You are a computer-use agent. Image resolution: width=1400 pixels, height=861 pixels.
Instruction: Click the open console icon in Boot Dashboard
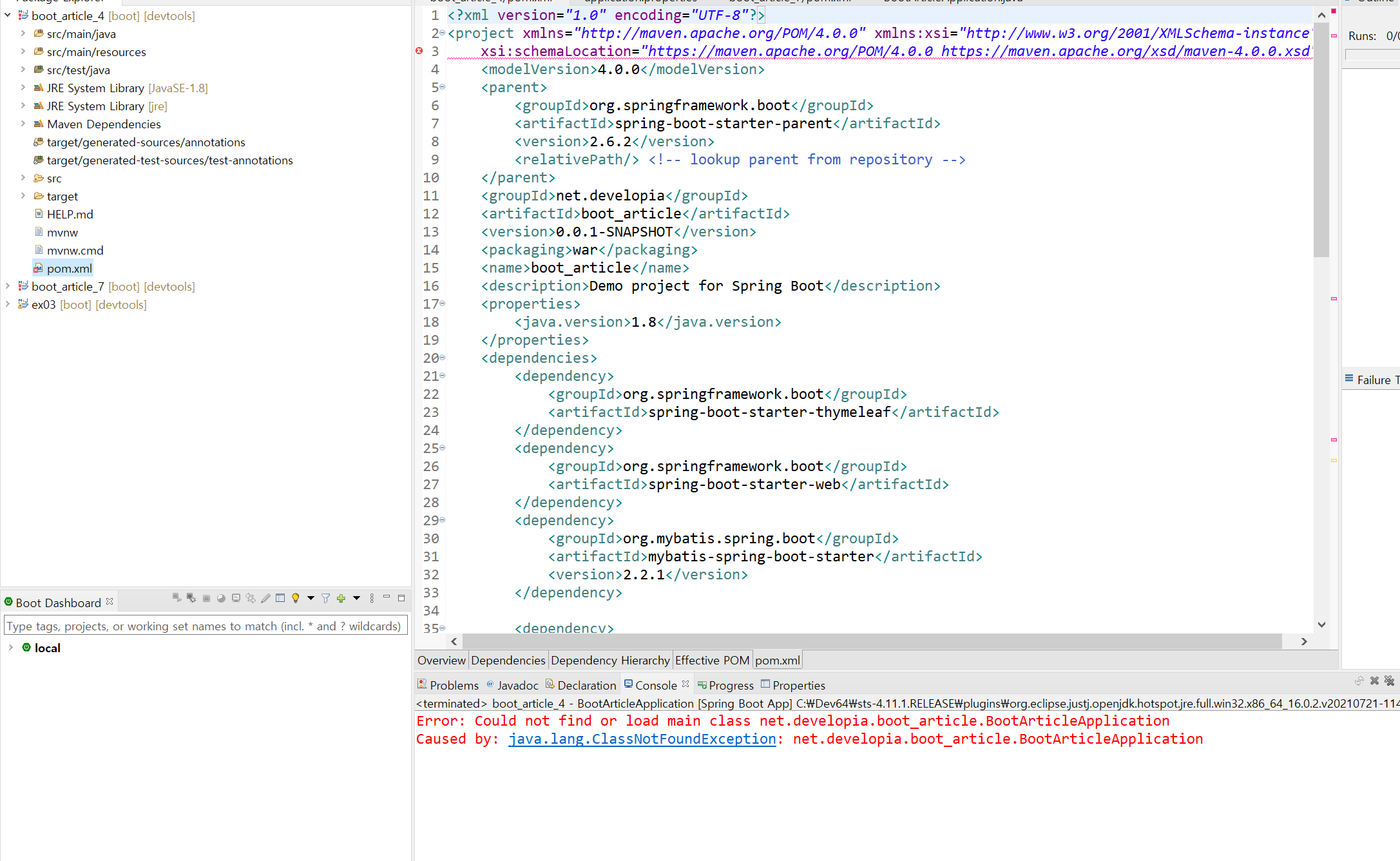pos(236,598)
